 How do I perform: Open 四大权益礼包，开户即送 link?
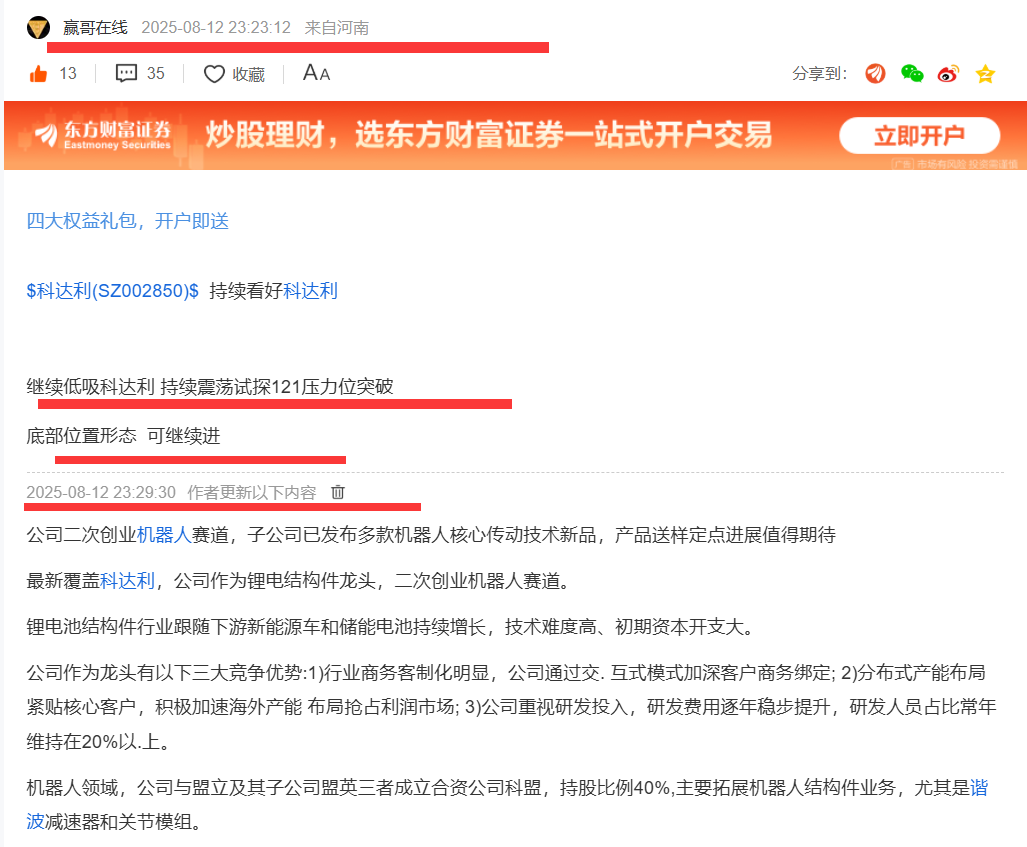(x=128, y=221)
